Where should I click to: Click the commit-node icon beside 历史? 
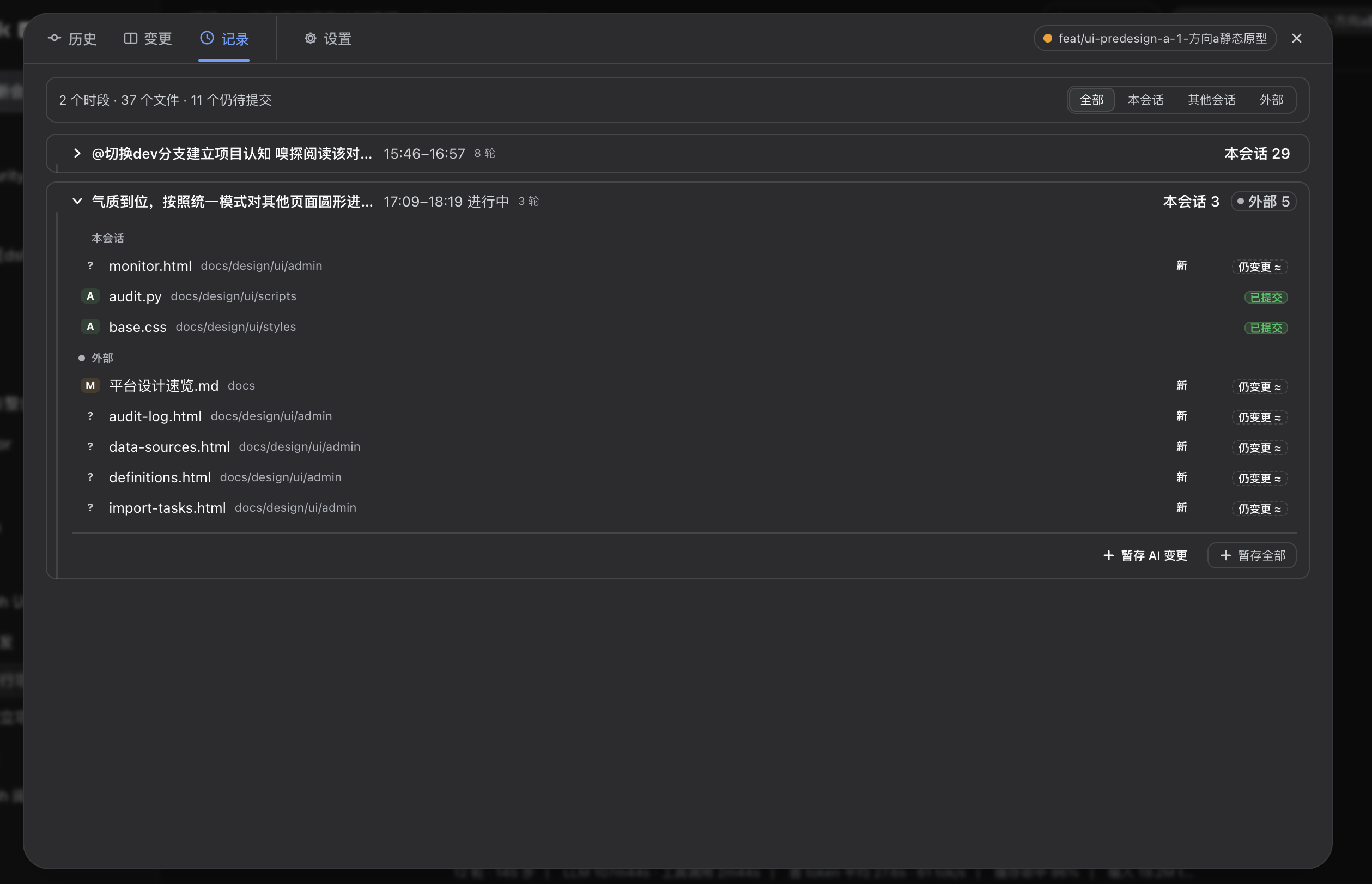click(54, 38)
